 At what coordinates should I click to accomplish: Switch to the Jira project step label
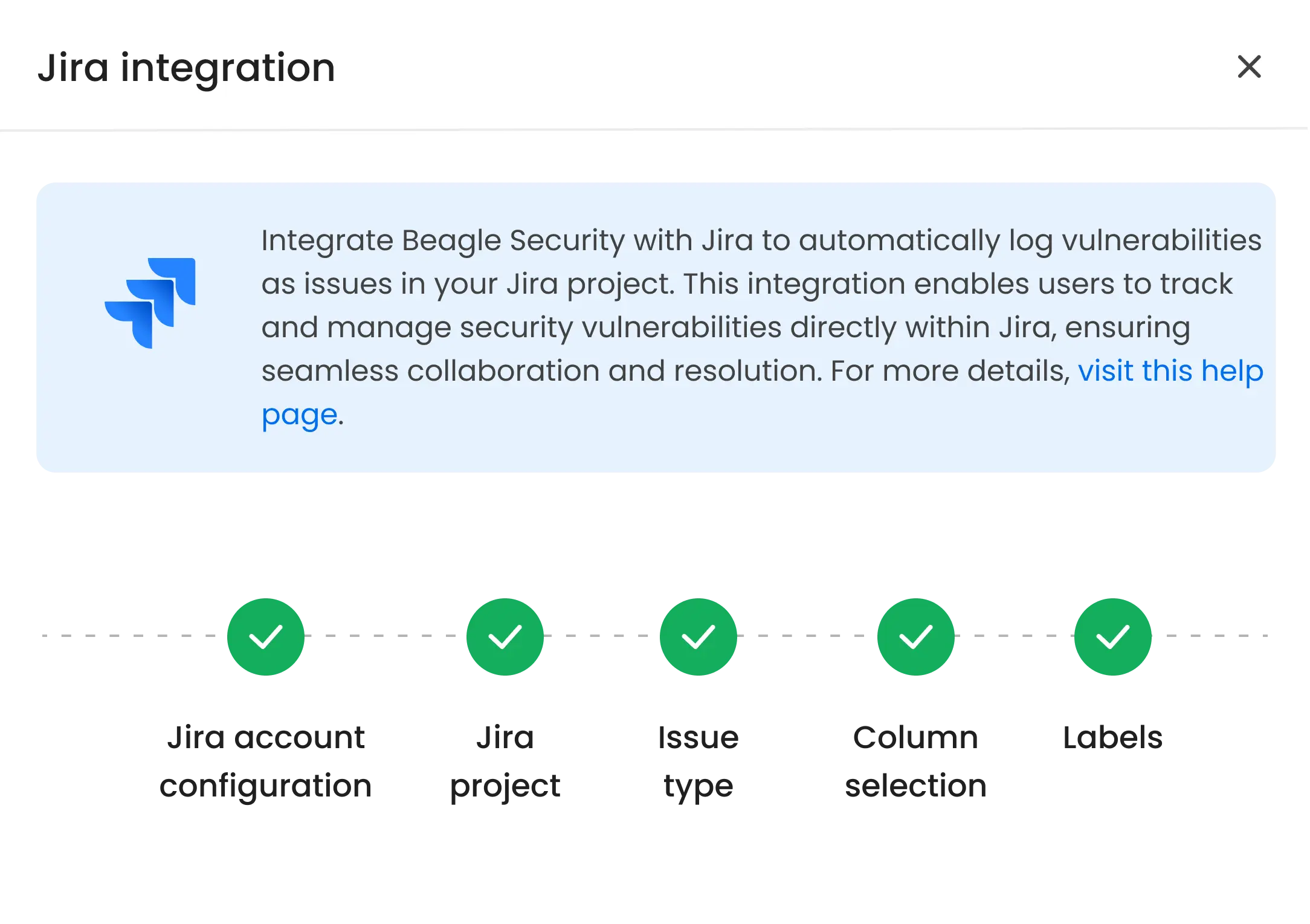pos(505,761)
